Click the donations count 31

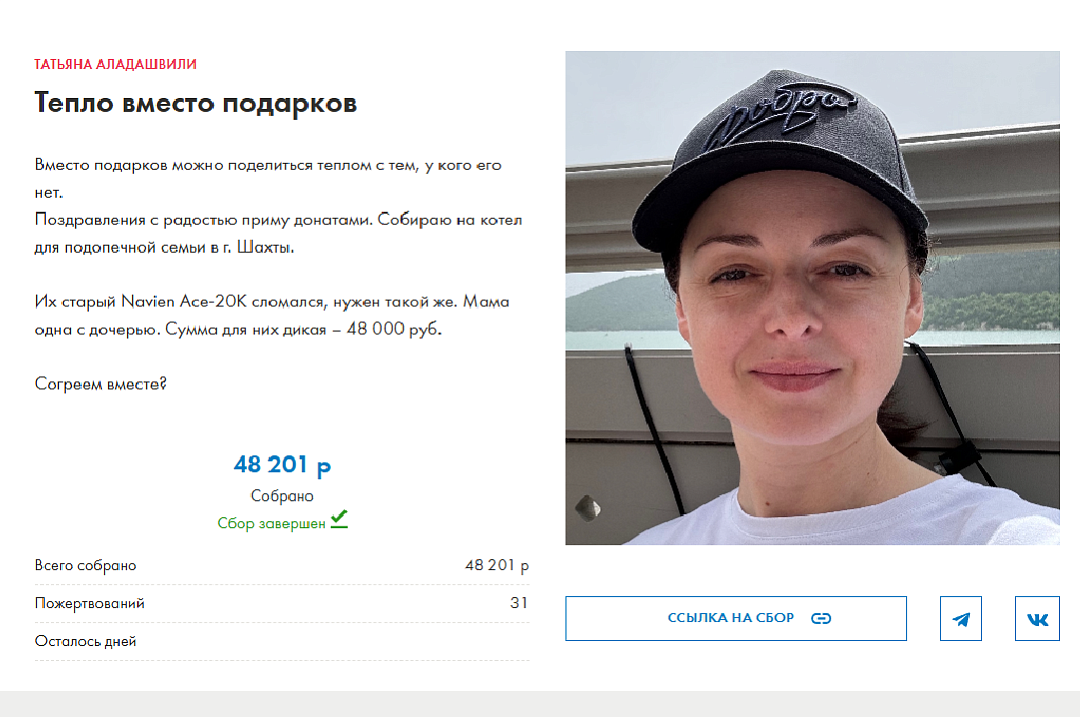coord(519,603)
